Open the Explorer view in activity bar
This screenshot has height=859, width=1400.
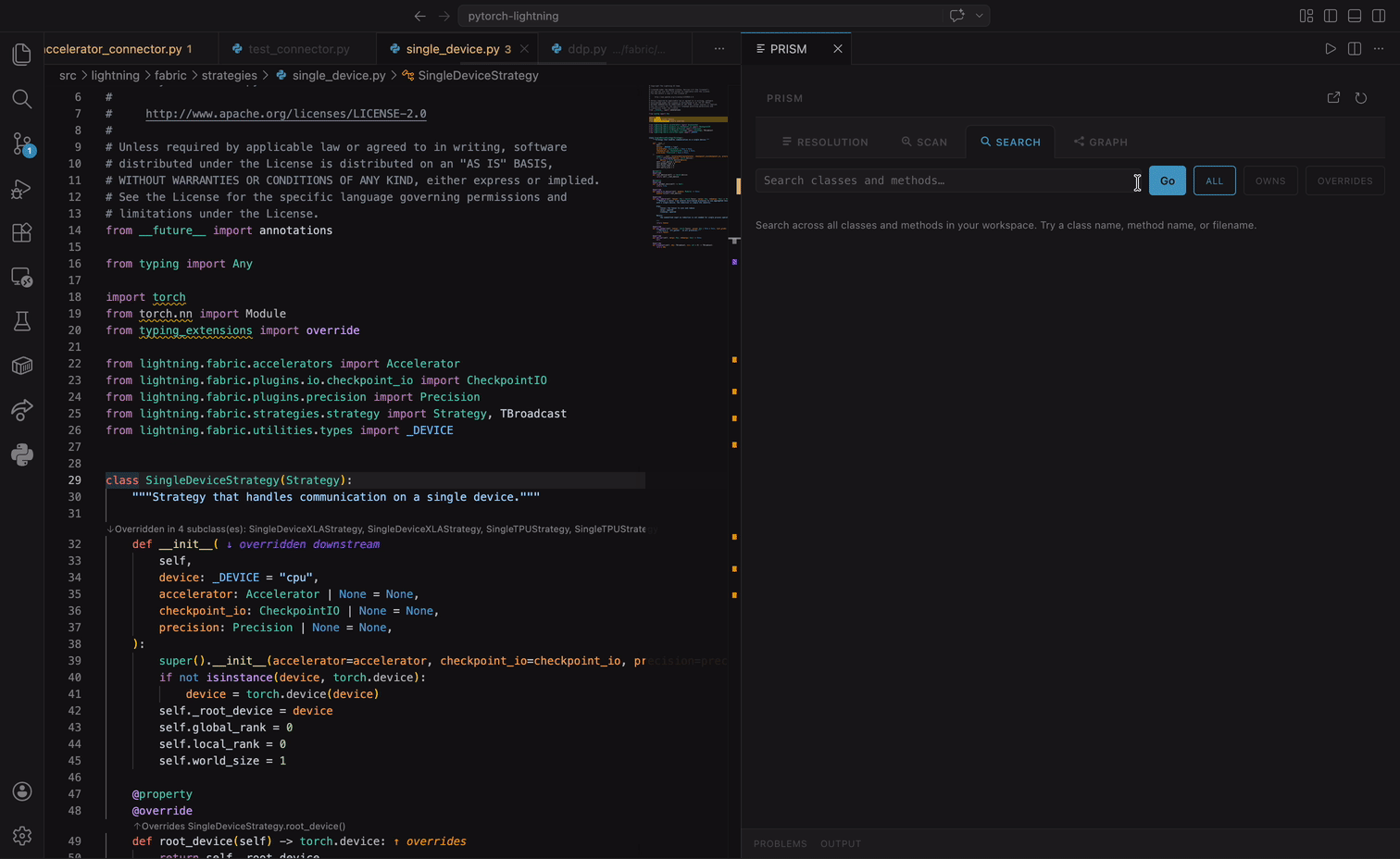tap(22, 55)
